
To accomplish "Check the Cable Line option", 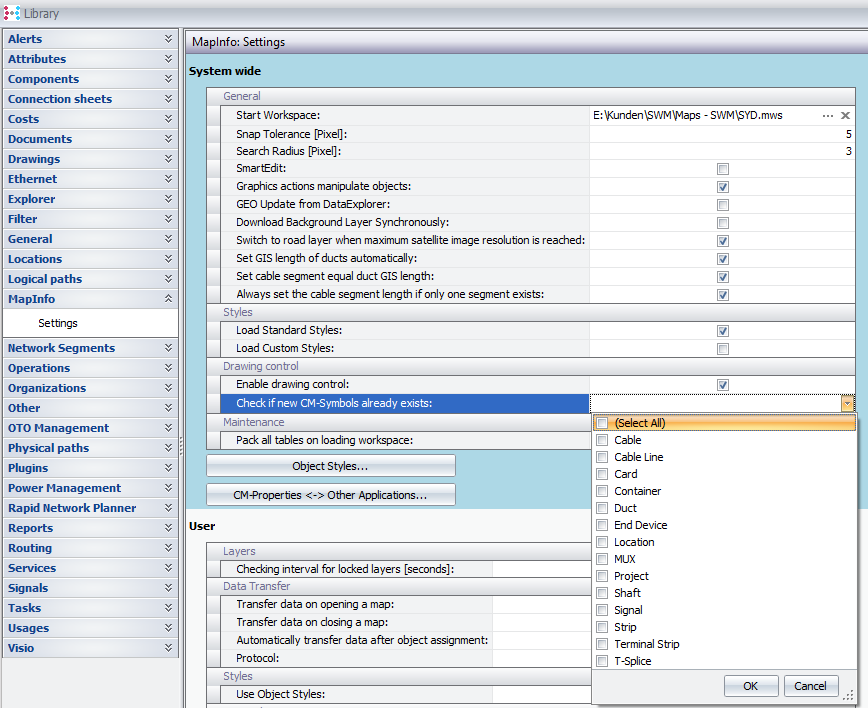I will point(602,457).
